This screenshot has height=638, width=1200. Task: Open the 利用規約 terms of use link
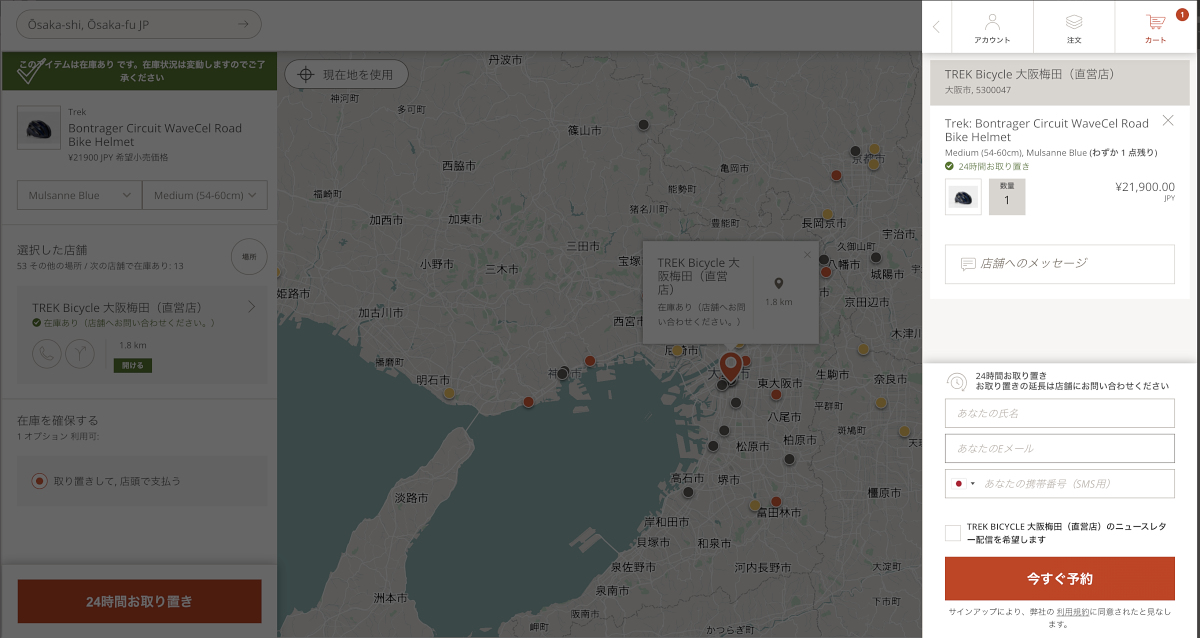[x=1075, y=612]
